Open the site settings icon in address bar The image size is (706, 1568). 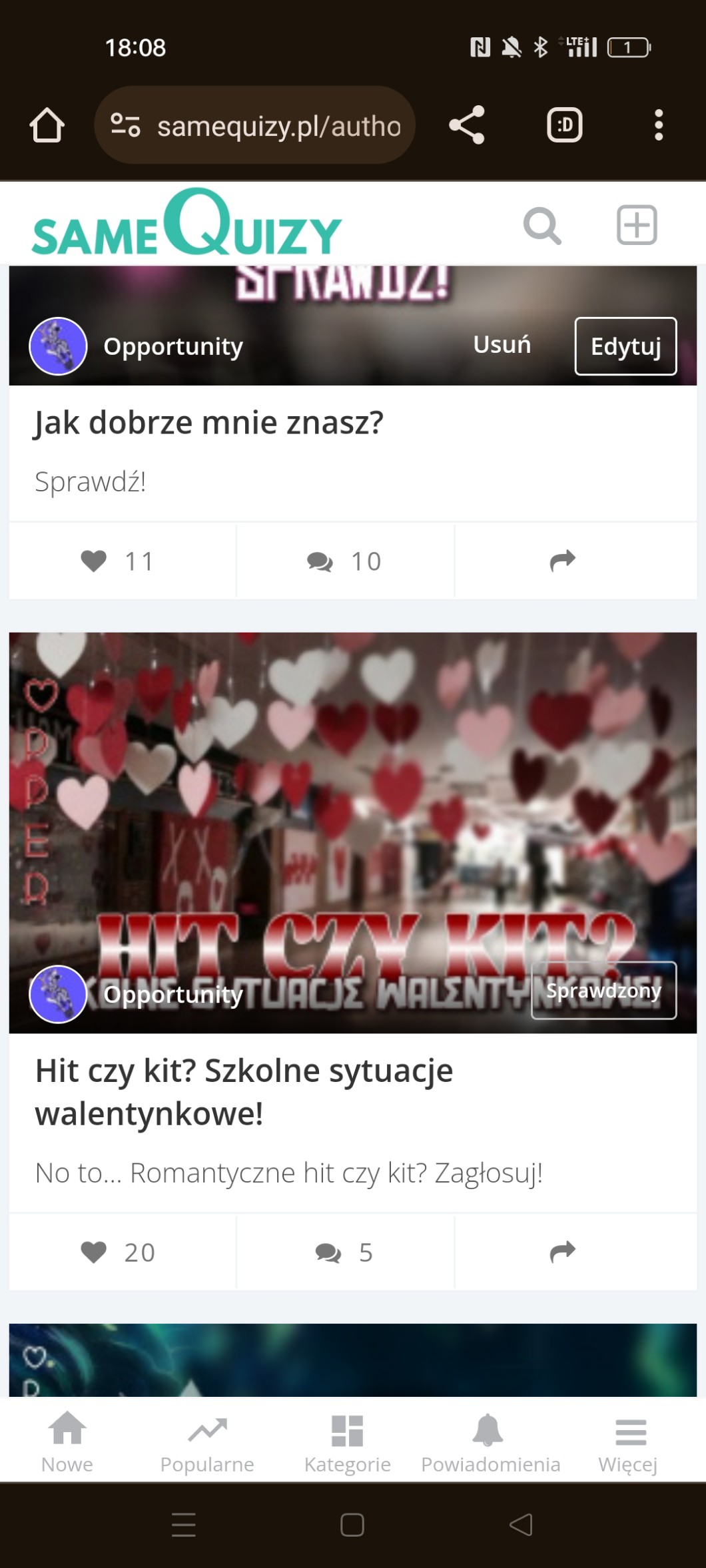coord(125,125)
